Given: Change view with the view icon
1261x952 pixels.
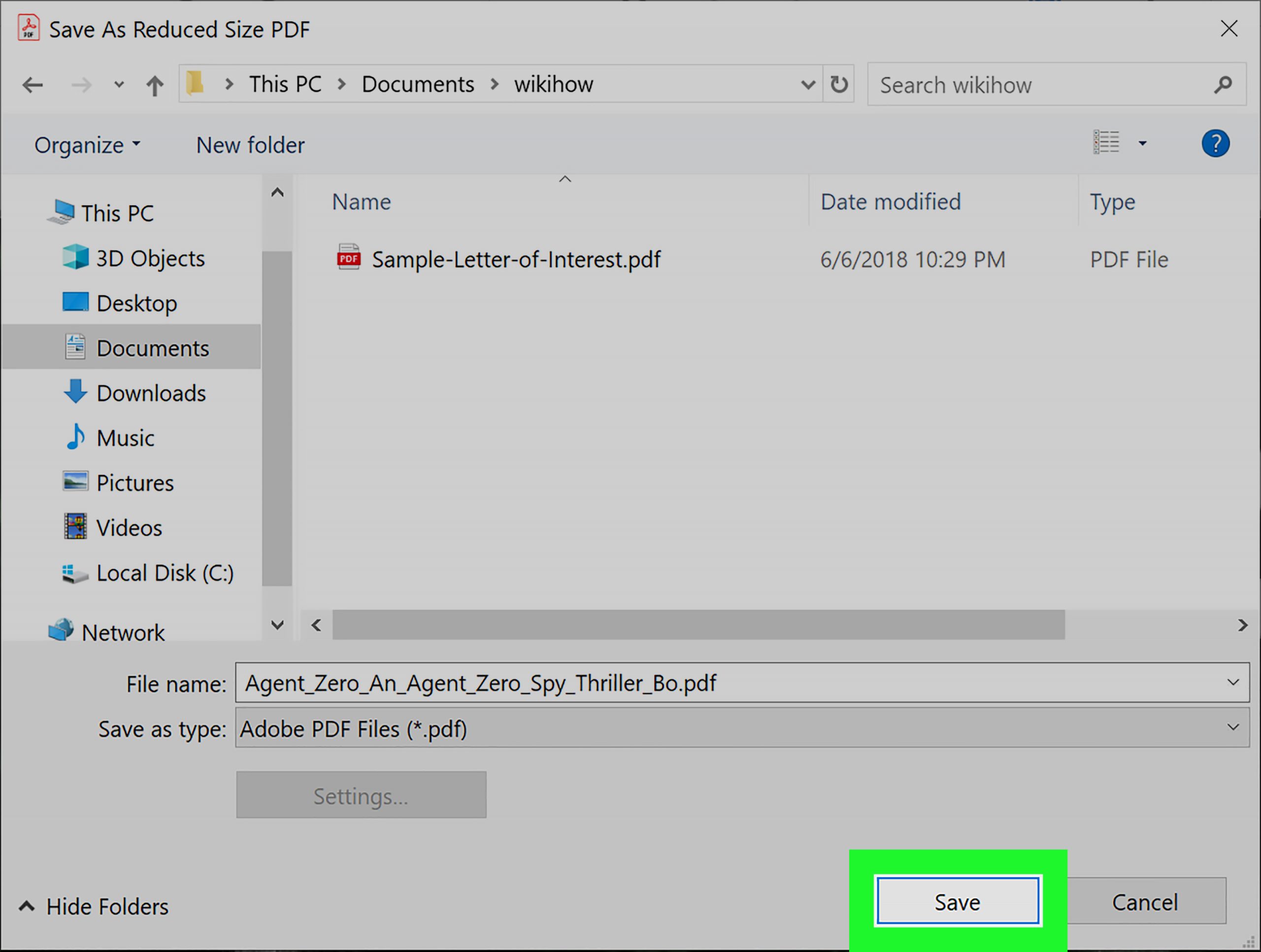Looking at the screenshot, I should pyautogui.click(x=1106, y=142).
